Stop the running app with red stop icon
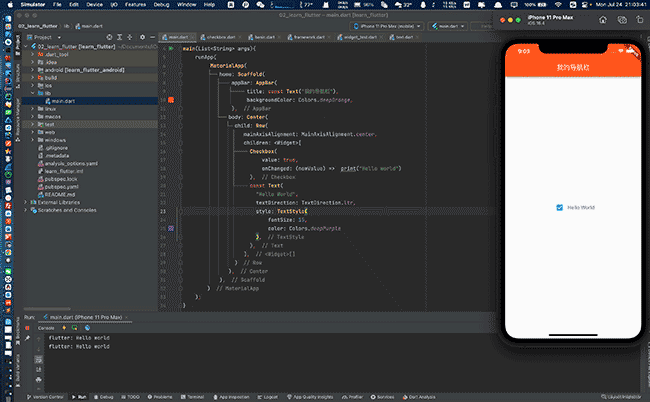This screenshot has width=650, height=402. click(27, 328)
